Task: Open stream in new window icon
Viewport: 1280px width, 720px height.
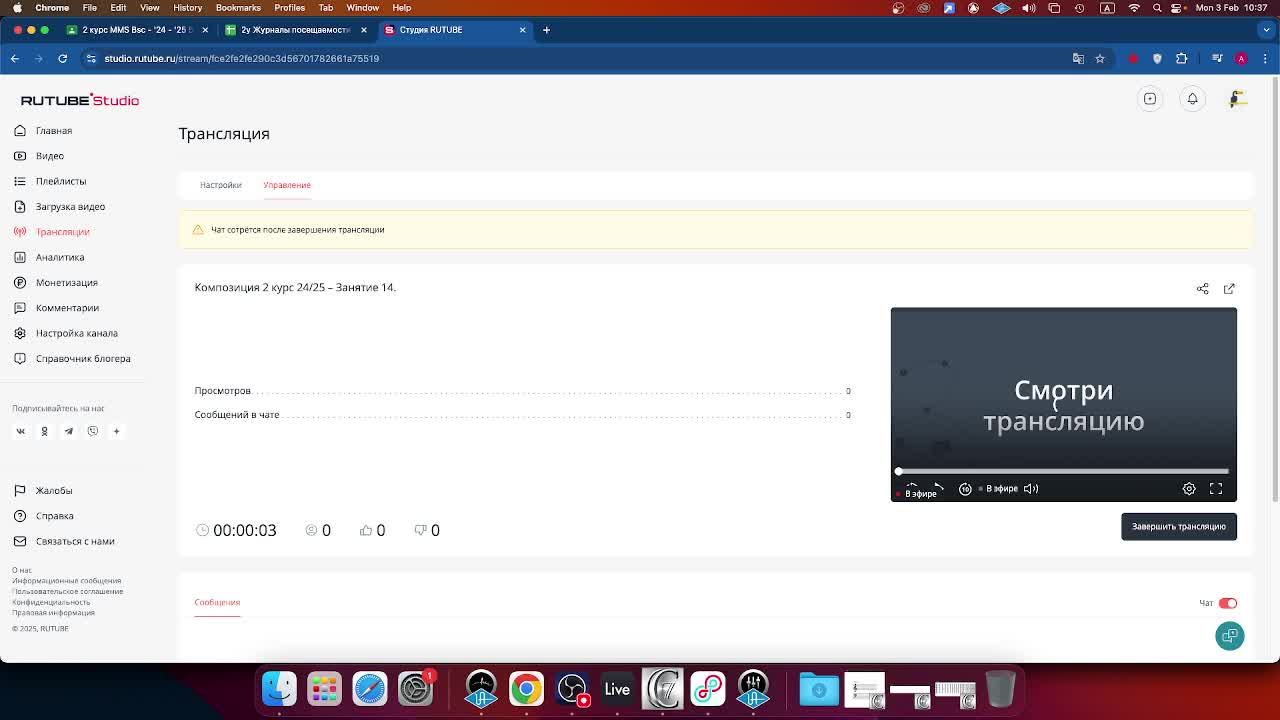Action: click(1229, 289)
